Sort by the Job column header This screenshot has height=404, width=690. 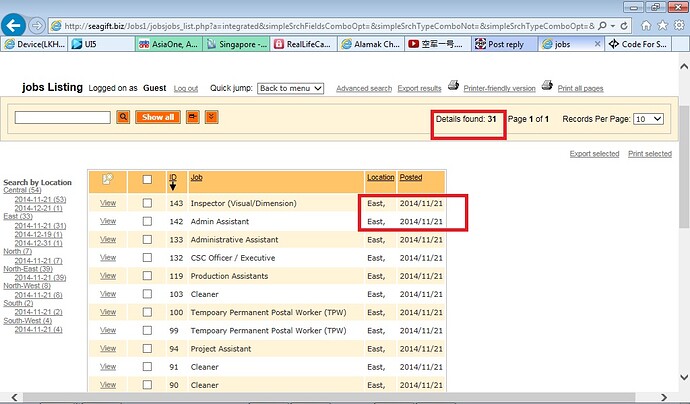point(196,177)
